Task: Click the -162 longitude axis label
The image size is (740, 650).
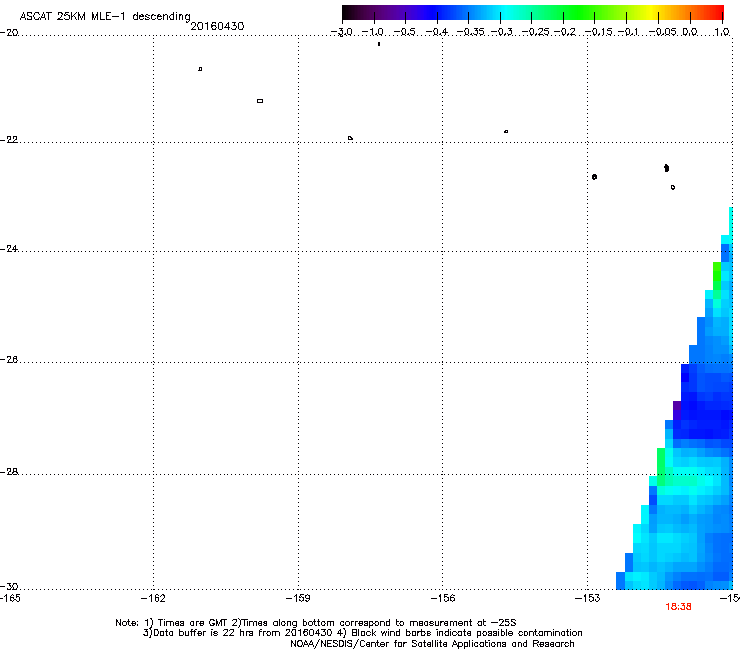Action: (x=153, y=599)
